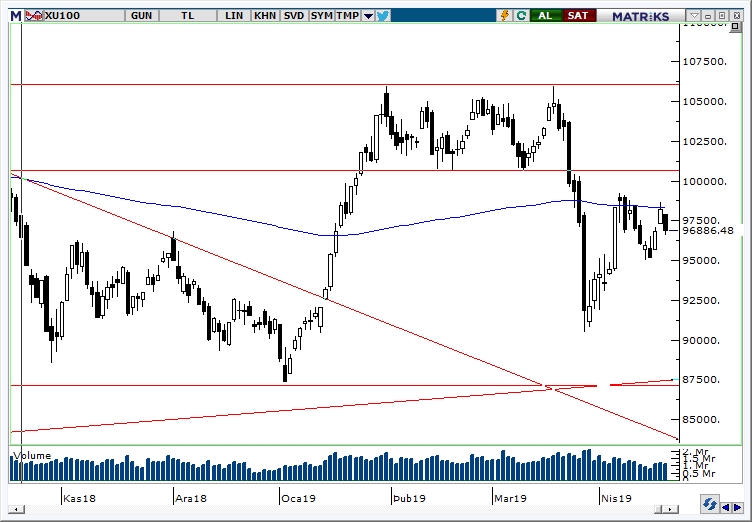Shift chart forward with blue right arrow

[x=736, y=507]
